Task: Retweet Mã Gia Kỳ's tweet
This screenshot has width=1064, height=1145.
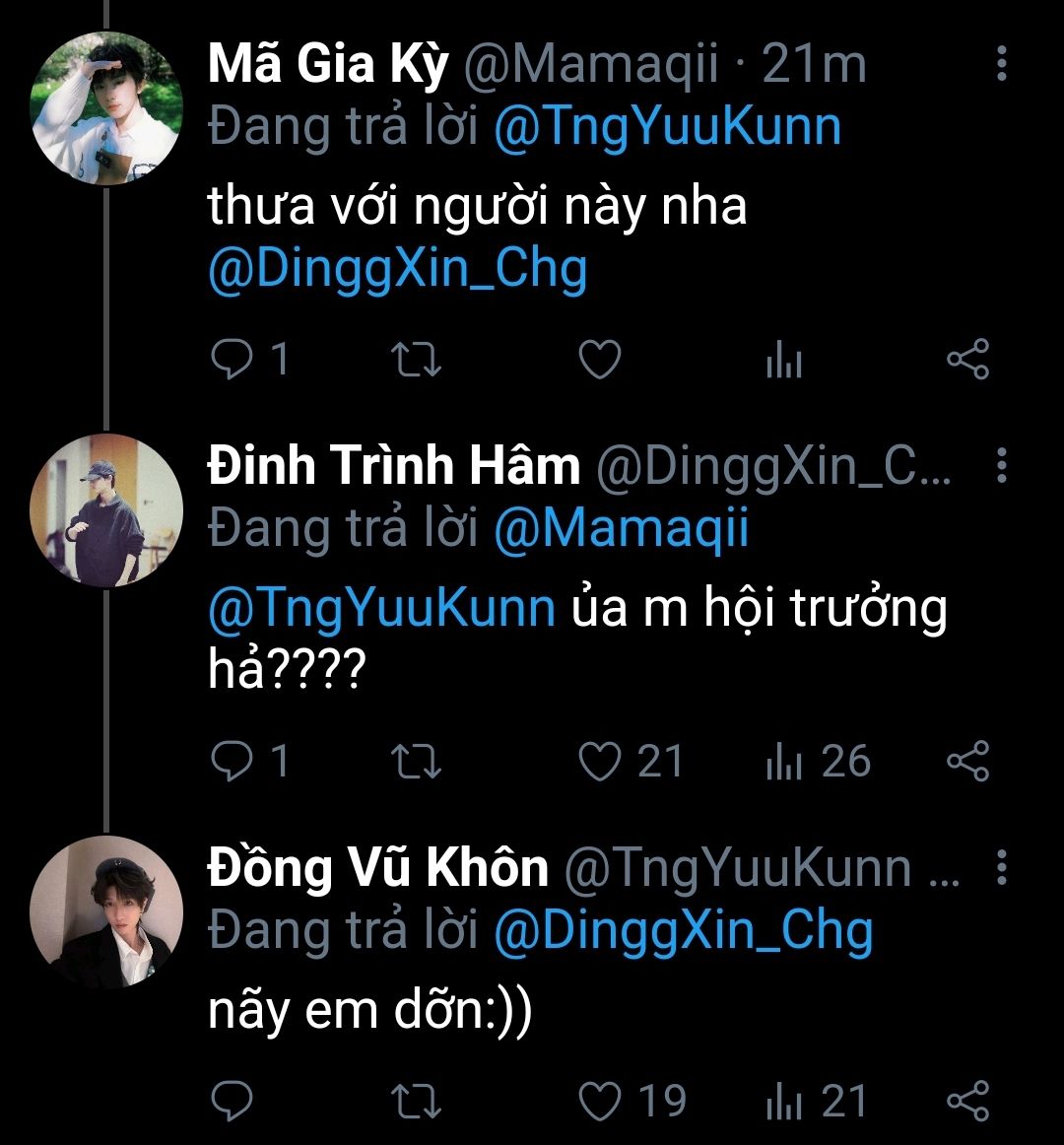Action: (x=417, y=360)
